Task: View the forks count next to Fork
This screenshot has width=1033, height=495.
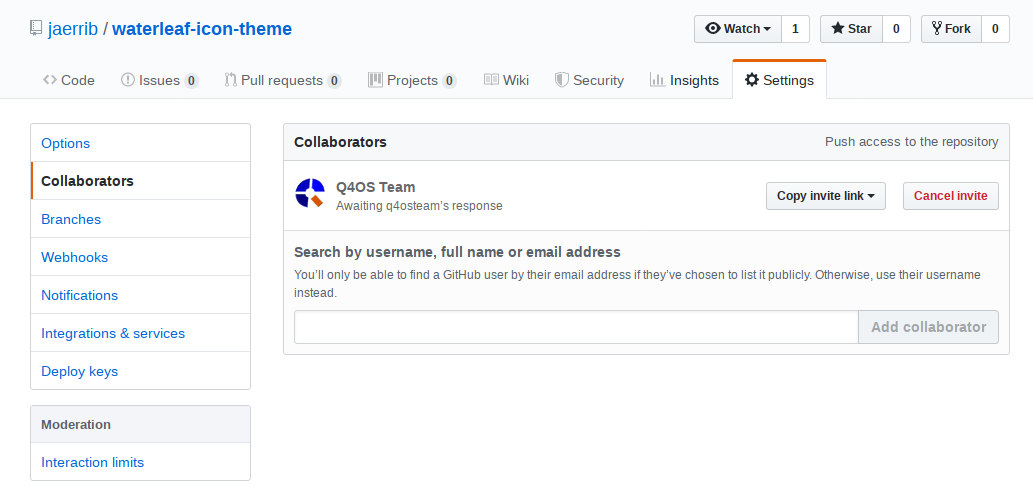Action: click(x=995, y=29)
